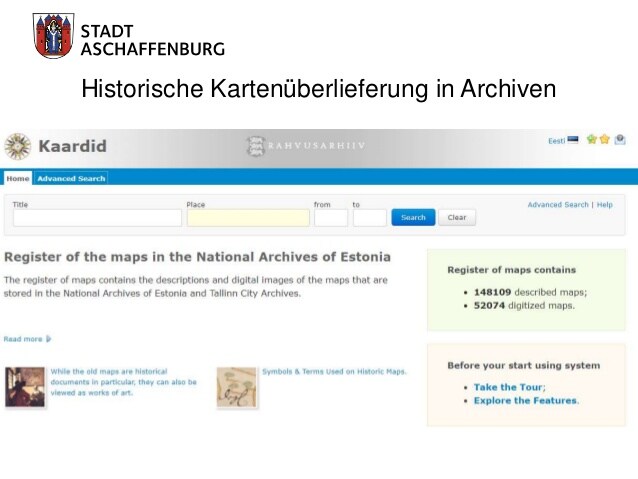Click the blue Search button

tap(413, 217)
